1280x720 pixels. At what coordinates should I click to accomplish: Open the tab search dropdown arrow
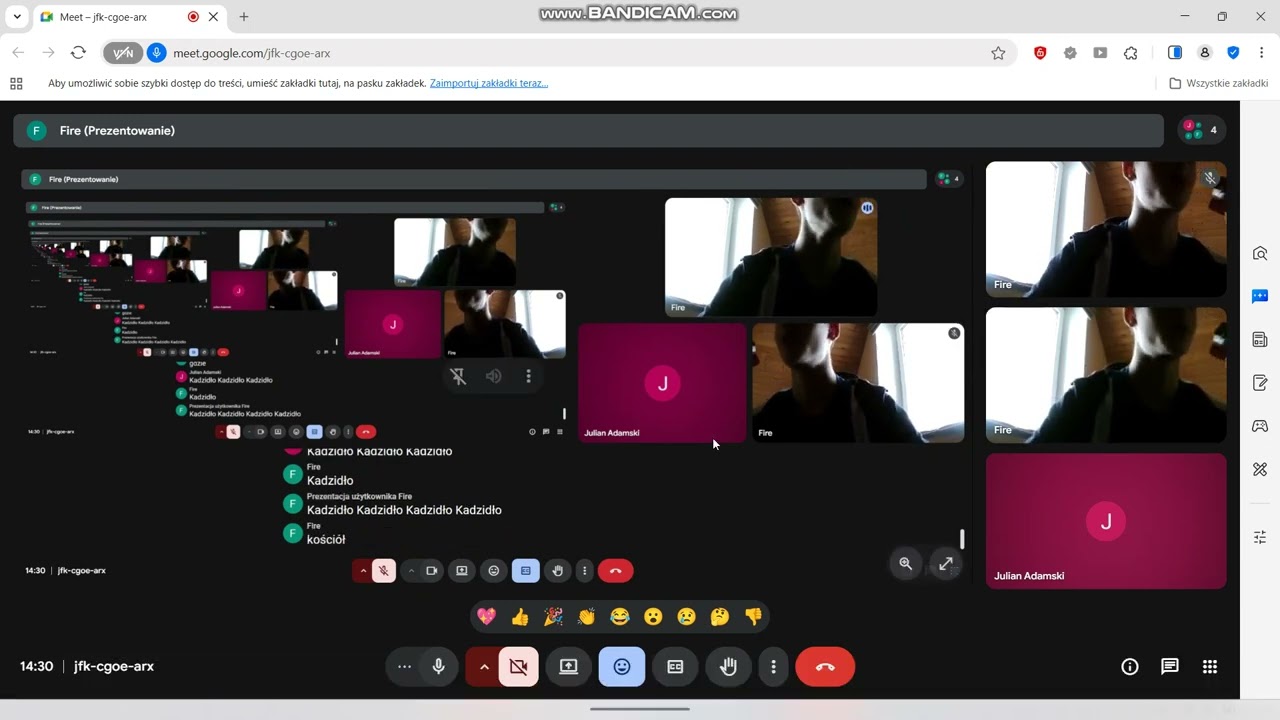click(17, 17)
